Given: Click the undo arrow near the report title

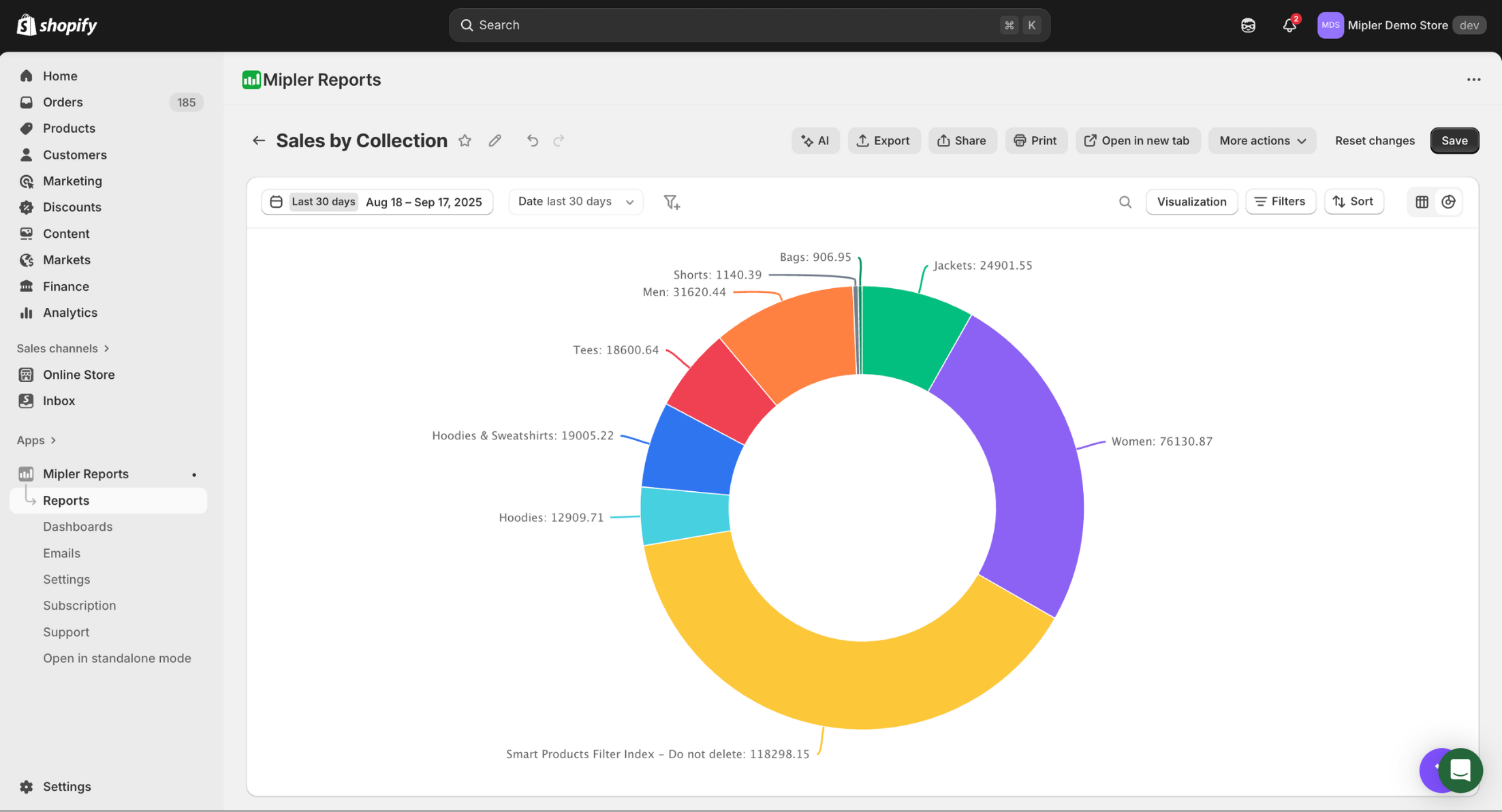Looking at the screenshot, I should coord(532,140).
